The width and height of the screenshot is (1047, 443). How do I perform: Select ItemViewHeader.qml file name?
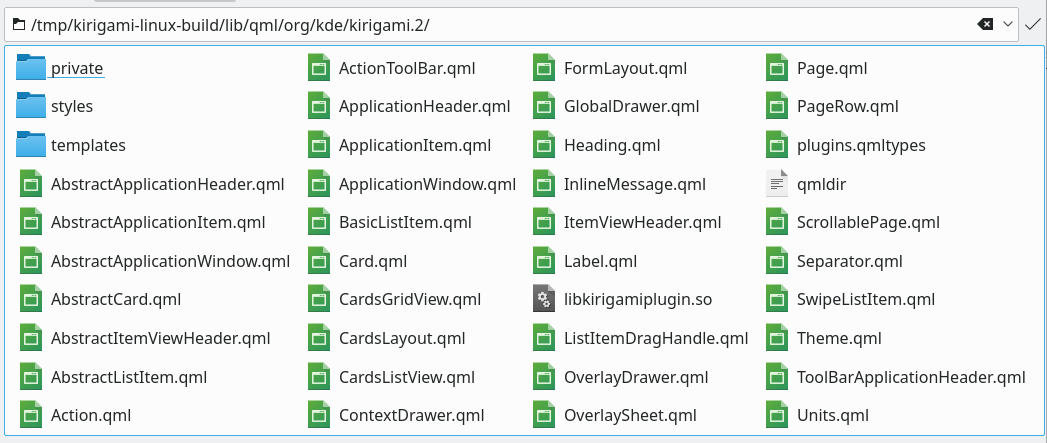point(642,223)
